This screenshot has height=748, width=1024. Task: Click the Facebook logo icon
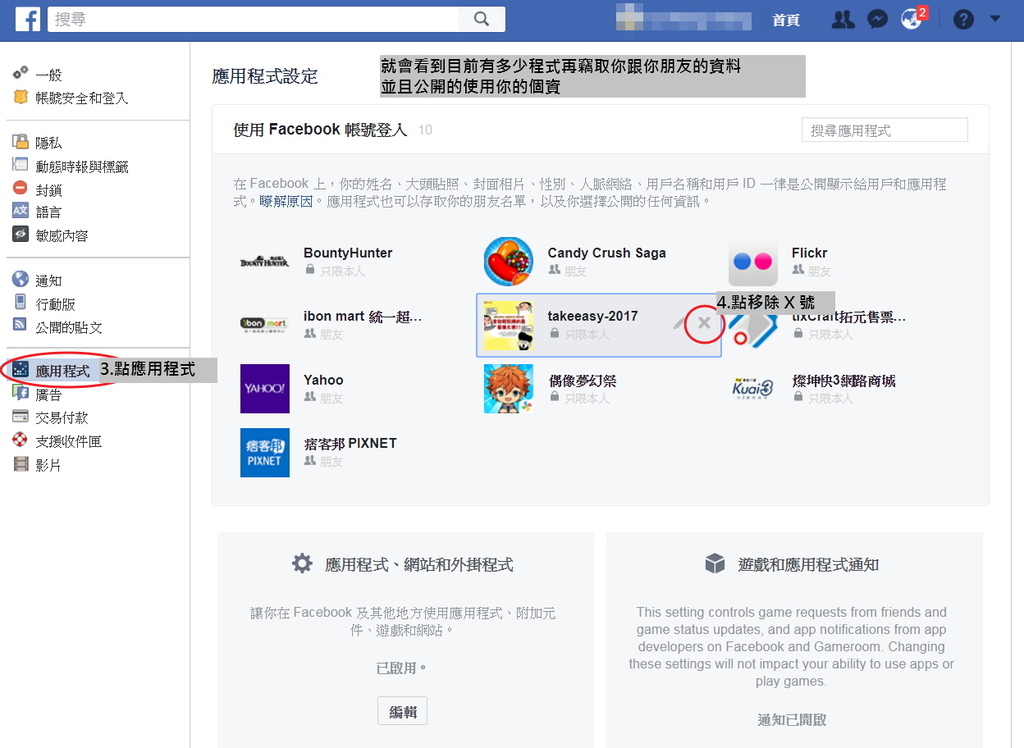click(27, 19)
